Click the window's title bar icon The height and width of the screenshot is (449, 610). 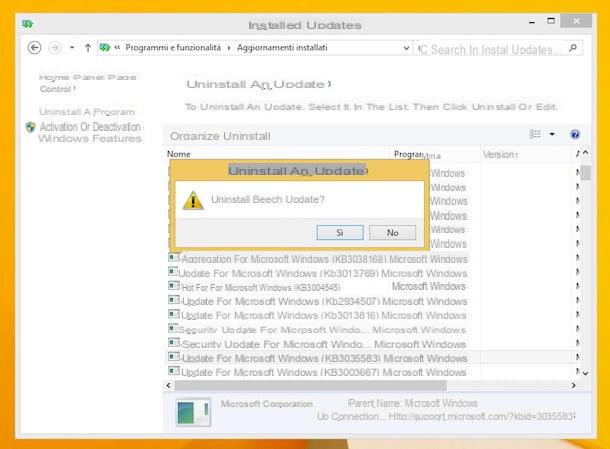27,25
